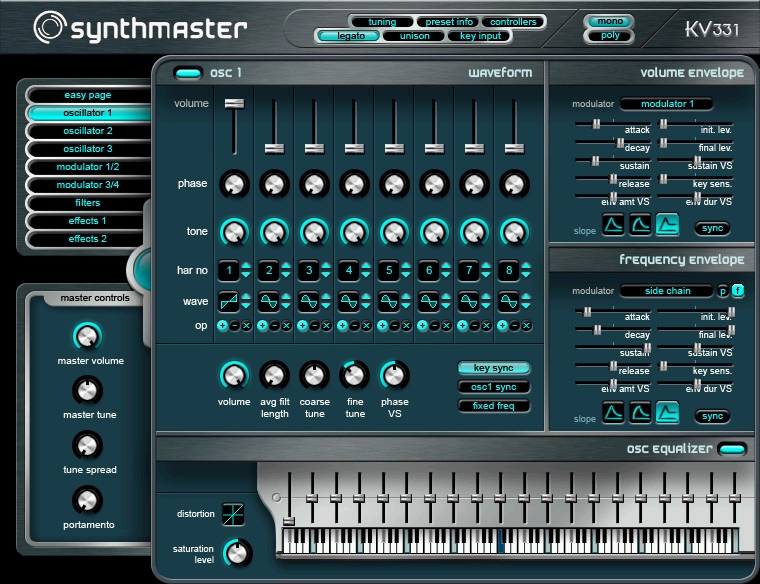This screenshot has width=760, height=584.
Task: Open effects 1 page
Action: point(88,221)
